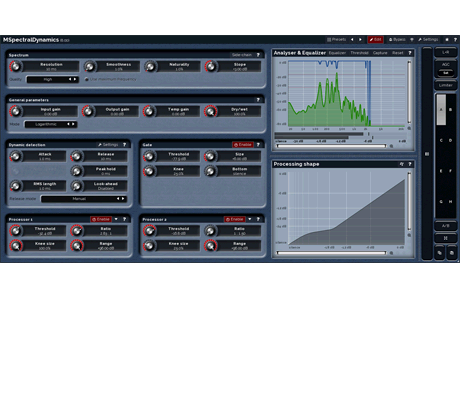This screenshot has height=416, width=460.
Task: Click the Processor 2 Ratio knob
Action: tap(210, 231)
